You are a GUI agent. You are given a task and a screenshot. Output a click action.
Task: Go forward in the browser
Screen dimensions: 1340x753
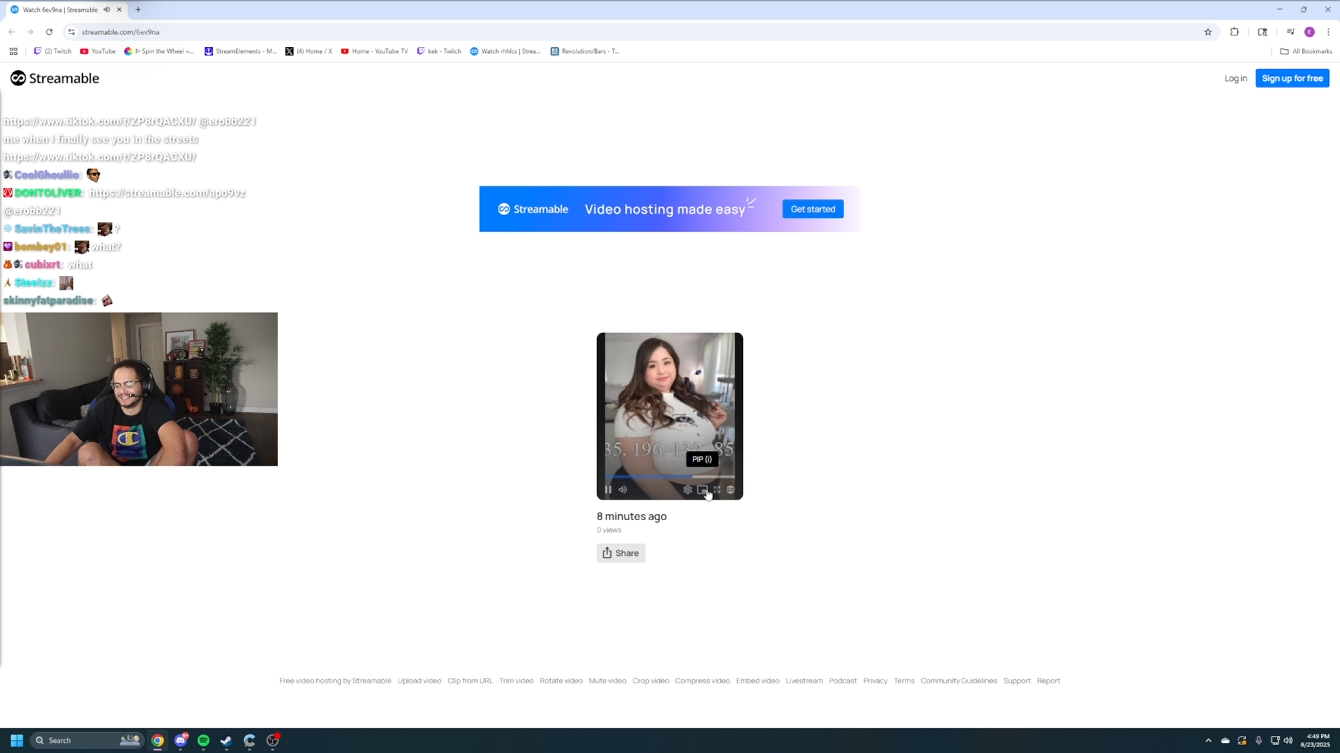click(30, 32)
